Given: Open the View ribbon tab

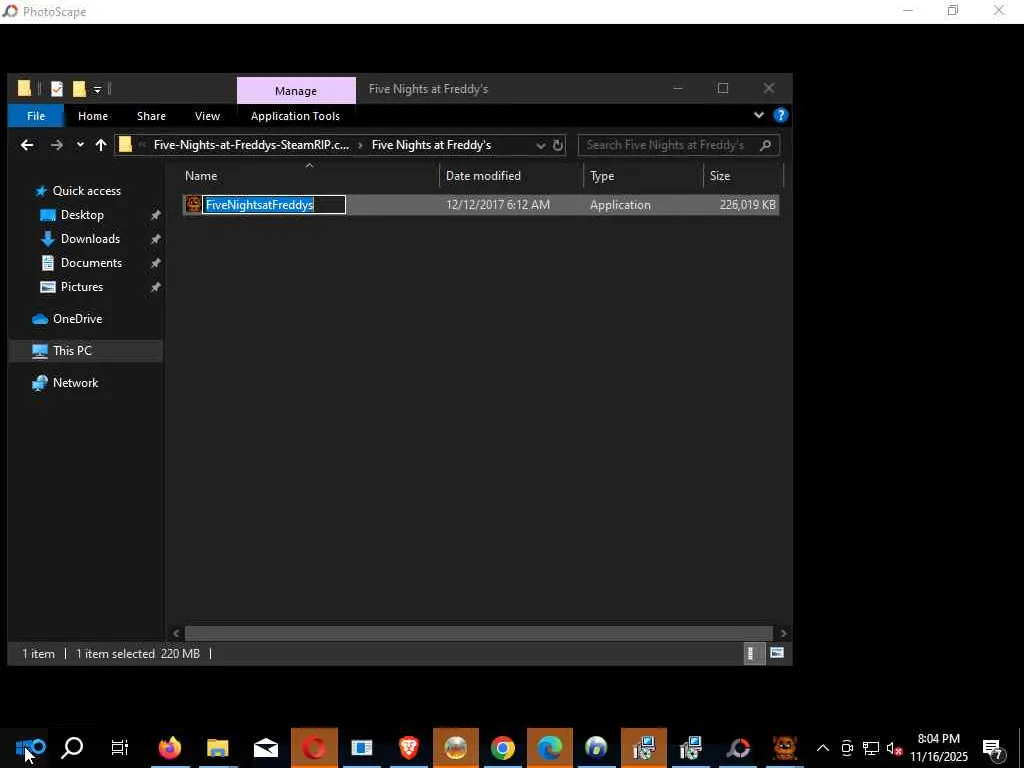Looking at the screenshot, I should pos(207,116).
